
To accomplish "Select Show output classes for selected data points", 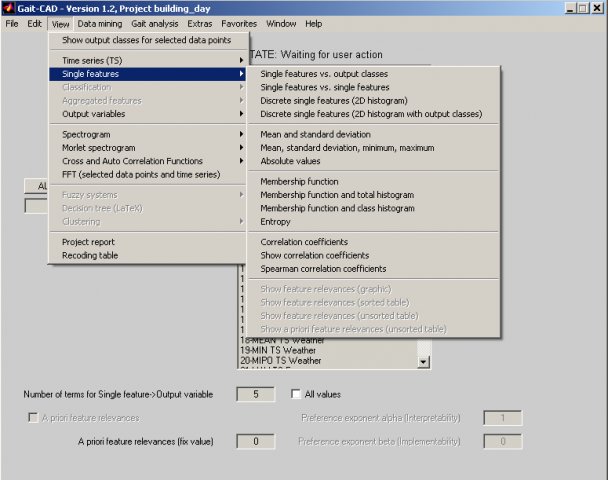I will tap(147, 40).
